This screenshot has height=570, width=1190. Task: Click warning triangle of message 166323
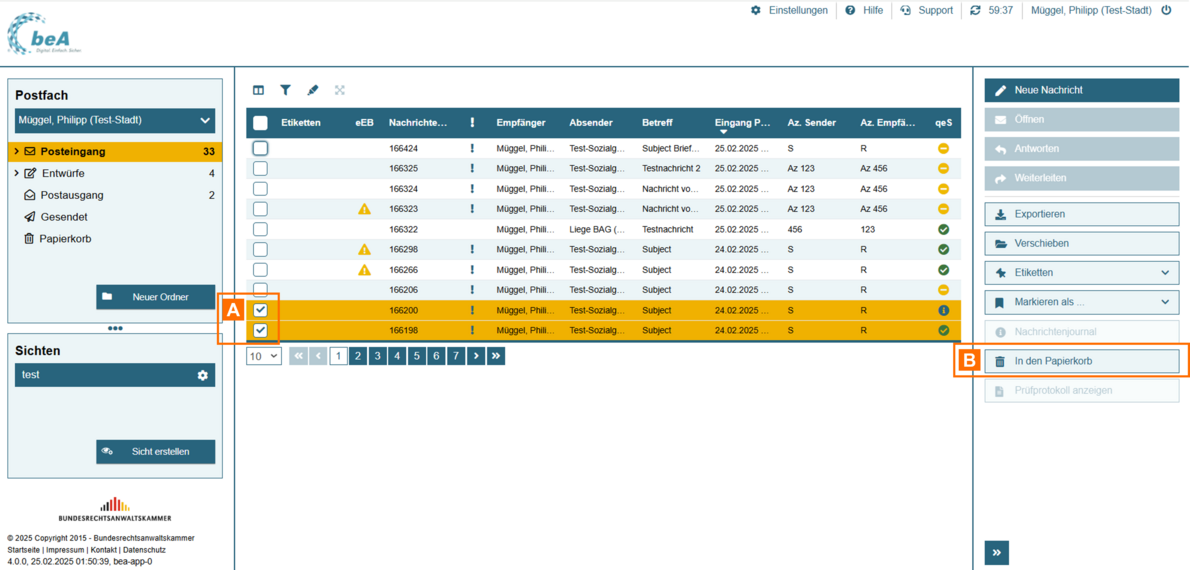[364, 209]
